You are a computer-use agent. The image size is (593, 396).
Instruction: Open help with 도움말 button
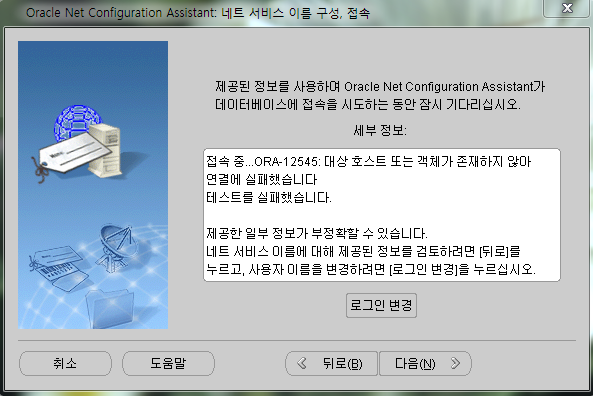click(x=168, y=363)
